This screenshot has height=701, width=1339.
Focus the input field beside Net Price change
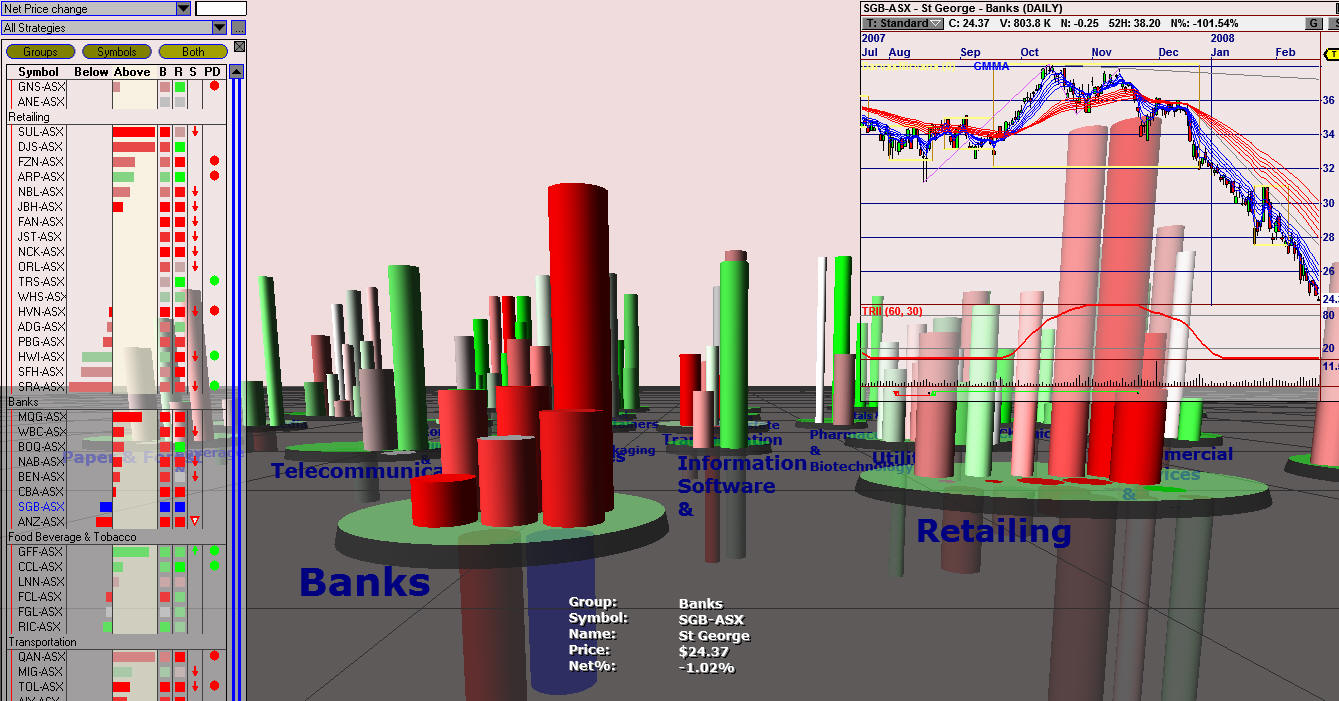221,8
